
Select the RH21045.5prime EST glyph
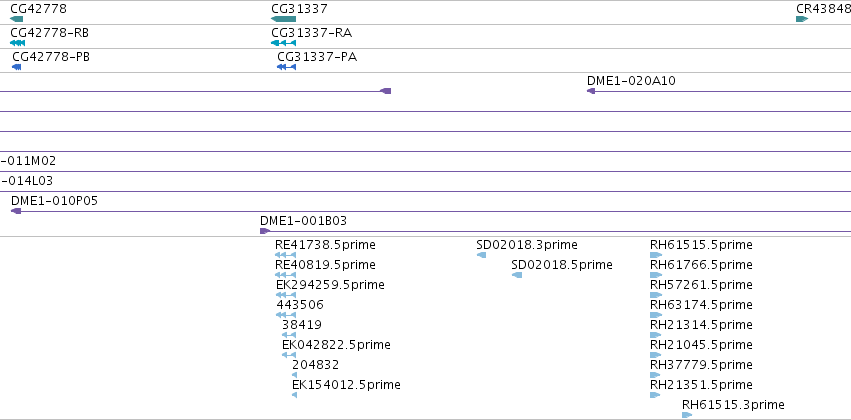click(656, 355)
